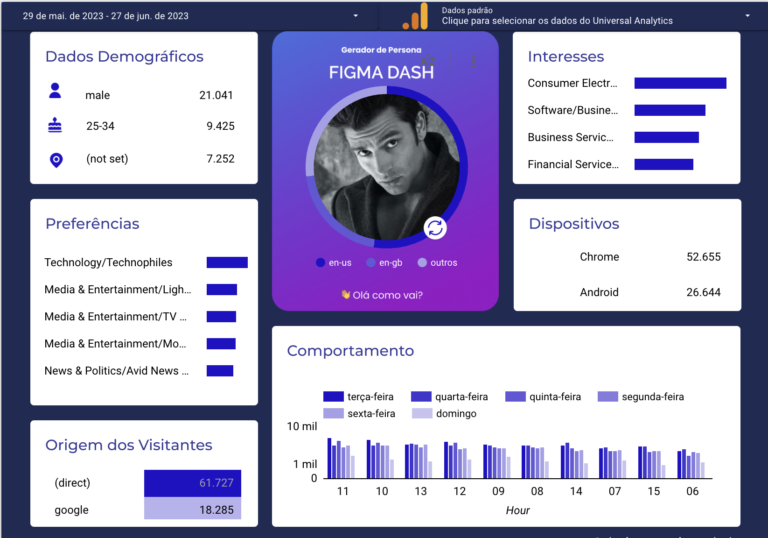Click the value 52.655 in Dispositivos
The image size is (768, 538).
pos(703,257)
